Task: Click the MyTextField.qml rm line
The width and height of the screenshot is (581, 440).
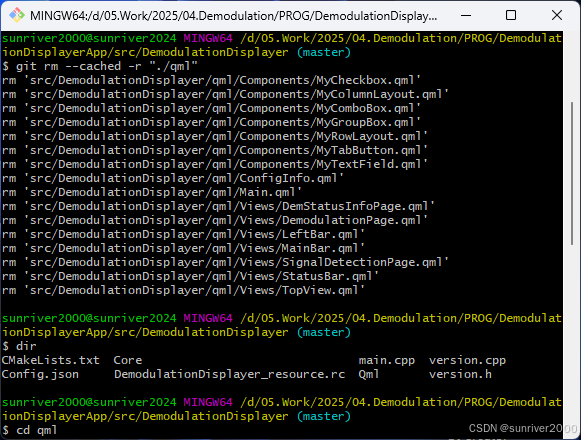Action: click(215, 165)
